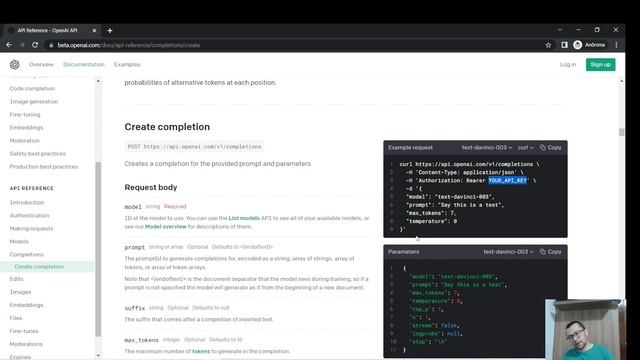This screenshot has width=640, height=360.
Task: Bookmark this page with the star icon
Action: [x=548, y=45]
